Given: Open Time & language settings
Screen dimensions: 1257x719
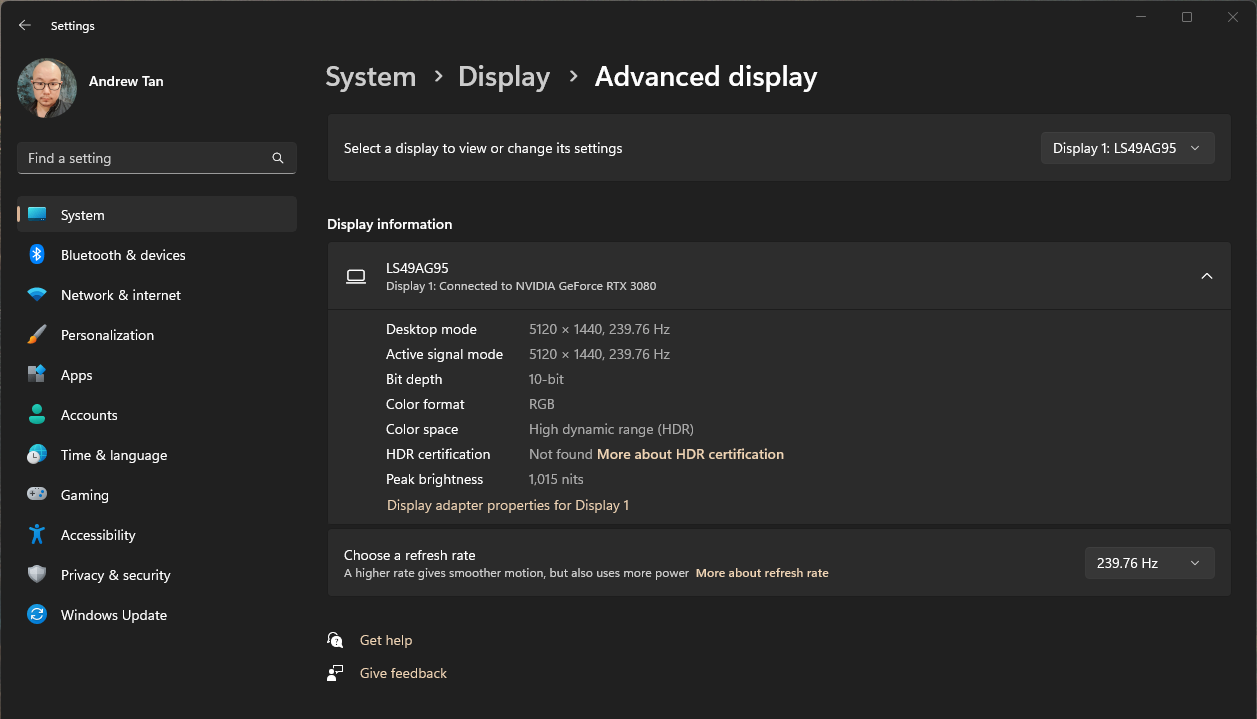Looking at the screenshot, I should (113, 455).
